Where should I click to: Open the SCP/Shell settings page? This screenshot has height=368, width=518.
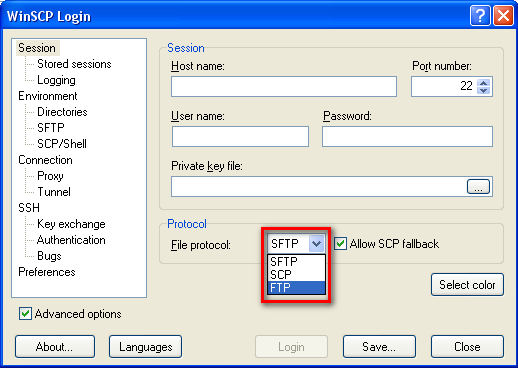point(62,144)
